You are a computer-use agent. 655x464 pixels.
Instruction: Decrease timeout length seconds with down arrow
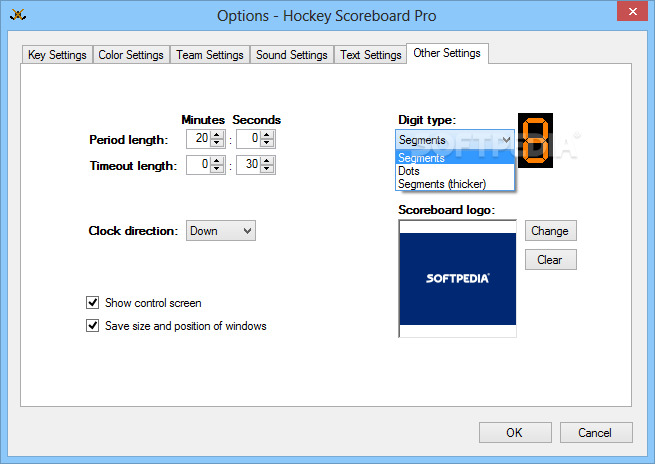click(267, 169)
